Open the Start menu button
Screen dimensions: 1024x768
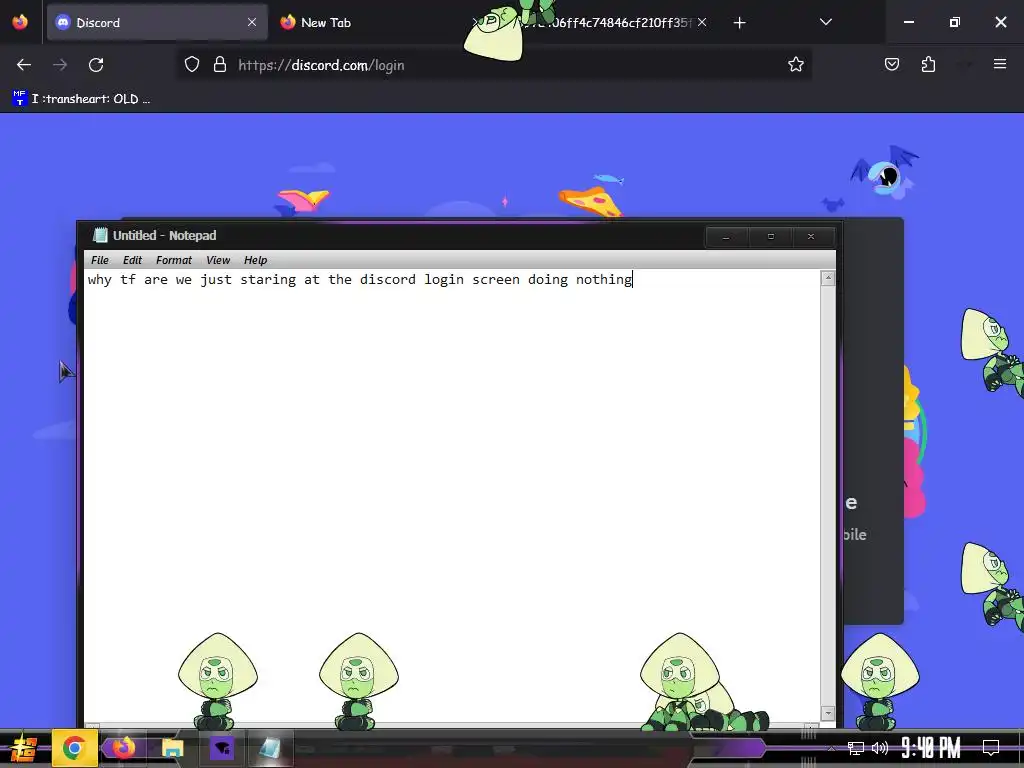[24, 748]
